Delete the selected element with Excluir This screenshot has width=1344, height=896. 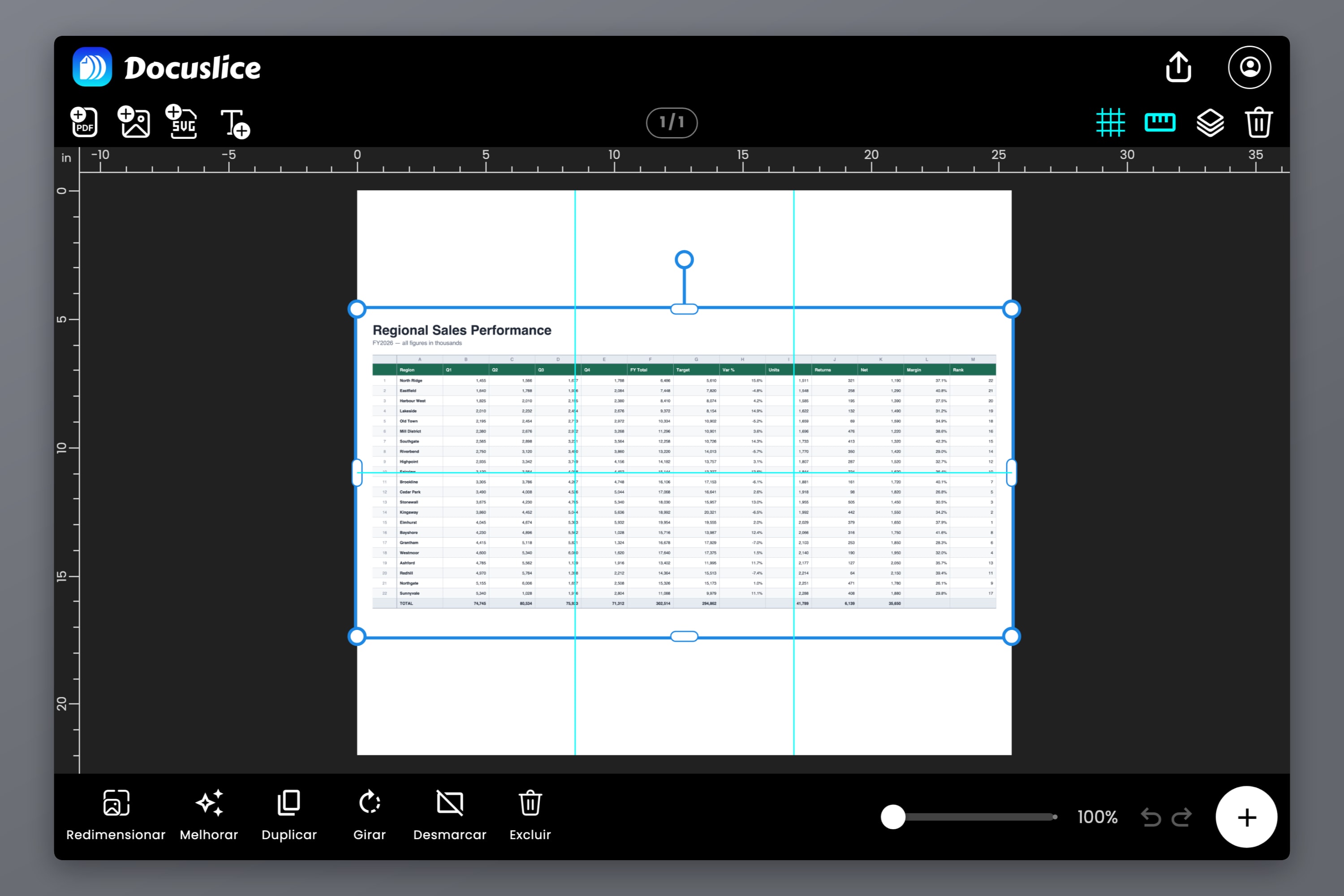pos(530,815)
